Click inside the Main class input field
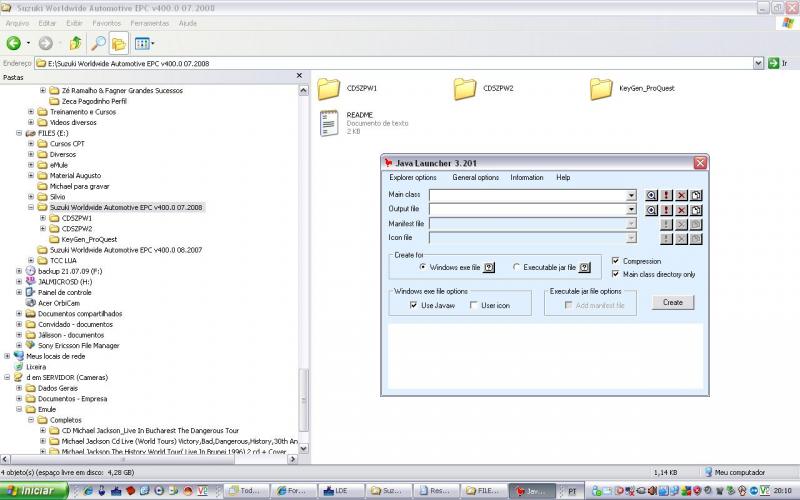The width and height of the screenshot is (800, 500). click(528, 195)
